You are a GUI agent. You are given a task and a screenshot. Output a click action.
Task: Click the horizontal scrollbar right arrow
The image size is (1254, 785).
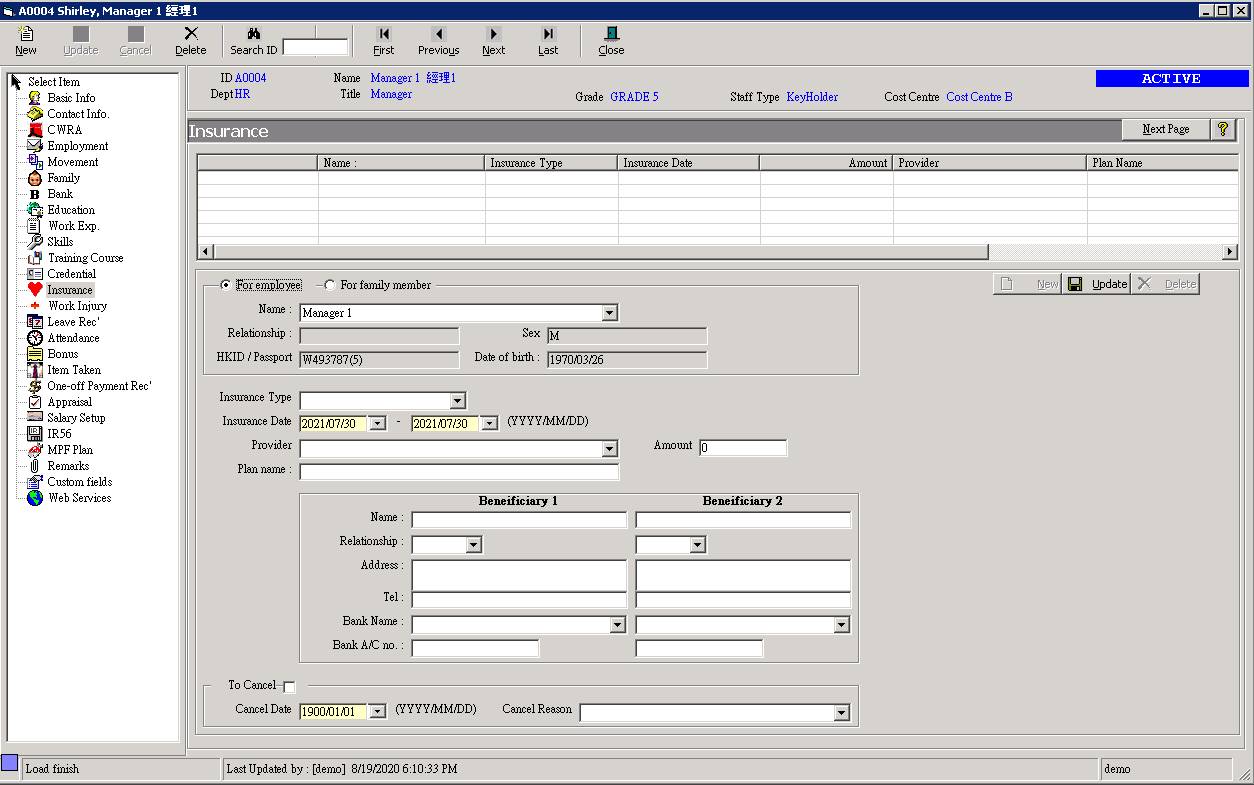(1231, 251)
